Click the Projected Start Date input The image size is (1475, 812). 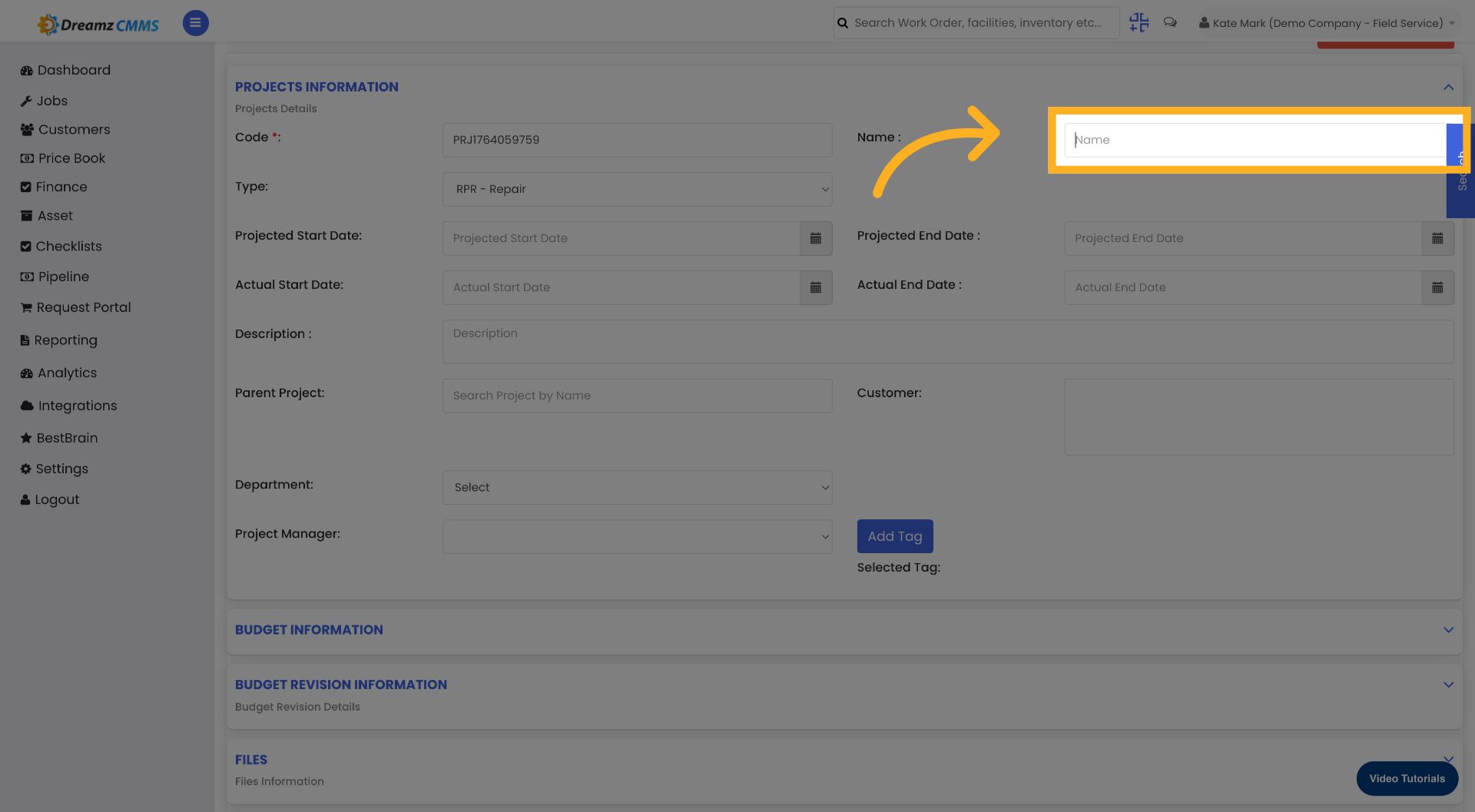point(621,238)
